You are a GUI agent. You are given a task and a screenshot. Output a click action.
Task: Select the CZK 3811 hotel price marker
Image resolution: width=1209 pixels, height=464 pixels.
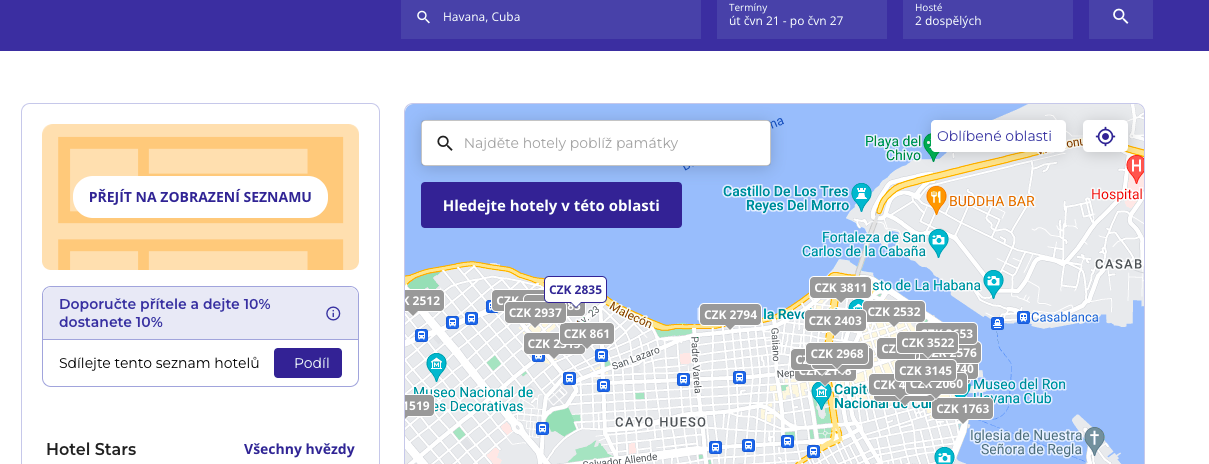840,288
